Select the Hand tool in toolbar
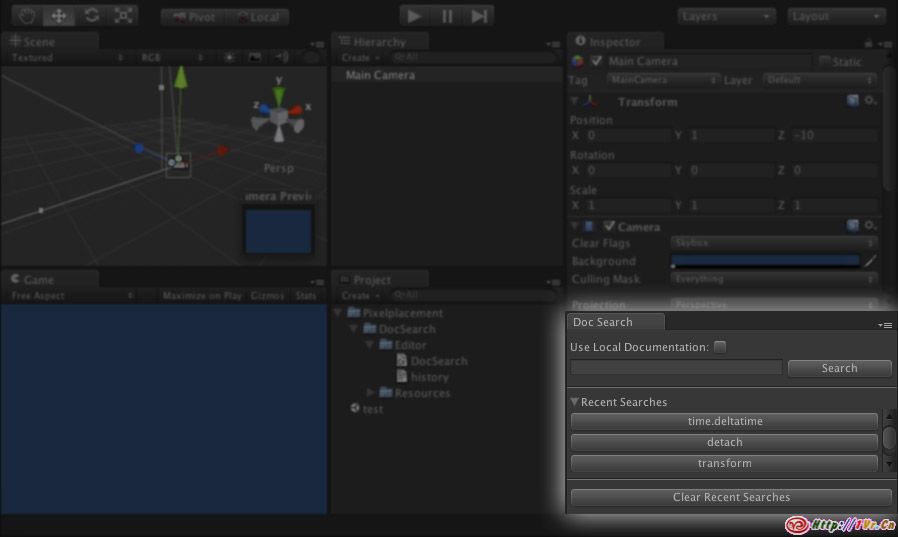The image size is (898, 537). pyautogui.click(x=28, y=16)
